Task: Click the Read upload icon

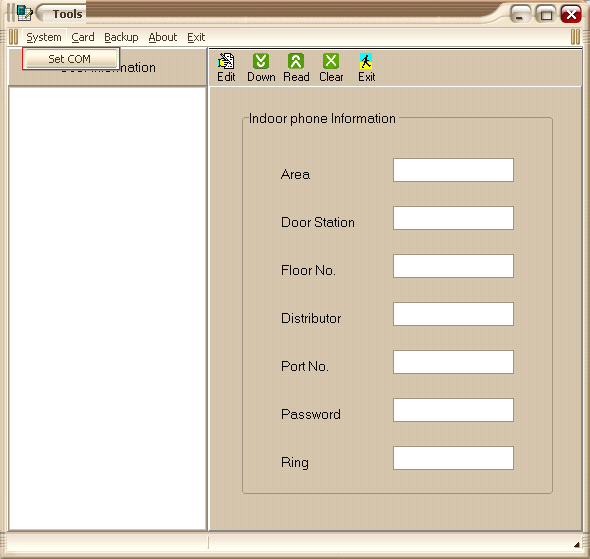Action: [296, 61]
